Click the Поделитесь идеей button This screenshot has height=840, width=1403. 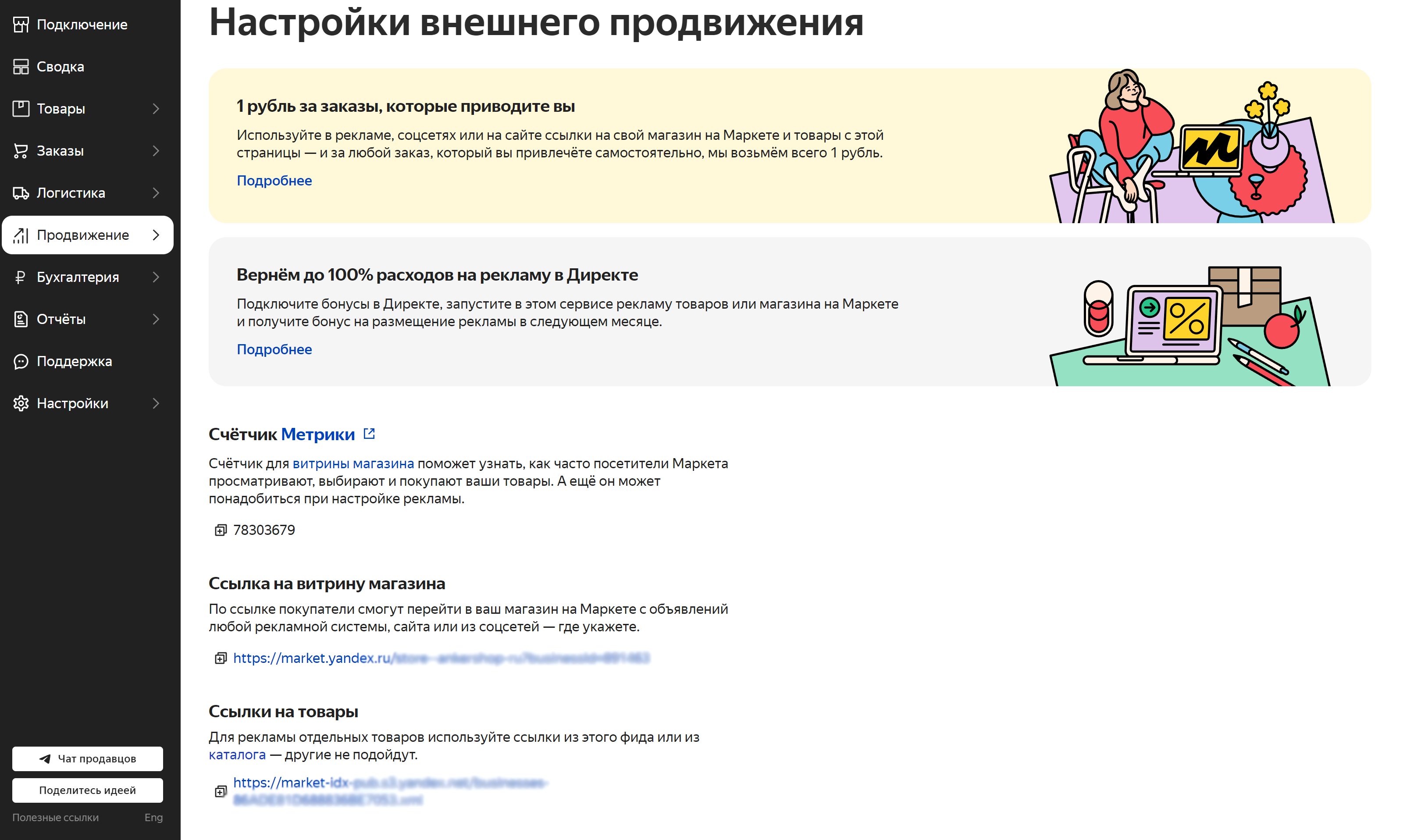coord(88,791)
